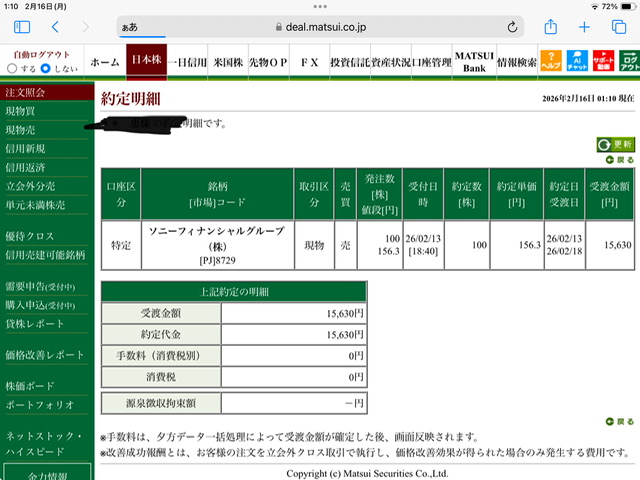640x480 pixels.
Task: Open 株価ボード in the sidebar
Action: point(30,386)
